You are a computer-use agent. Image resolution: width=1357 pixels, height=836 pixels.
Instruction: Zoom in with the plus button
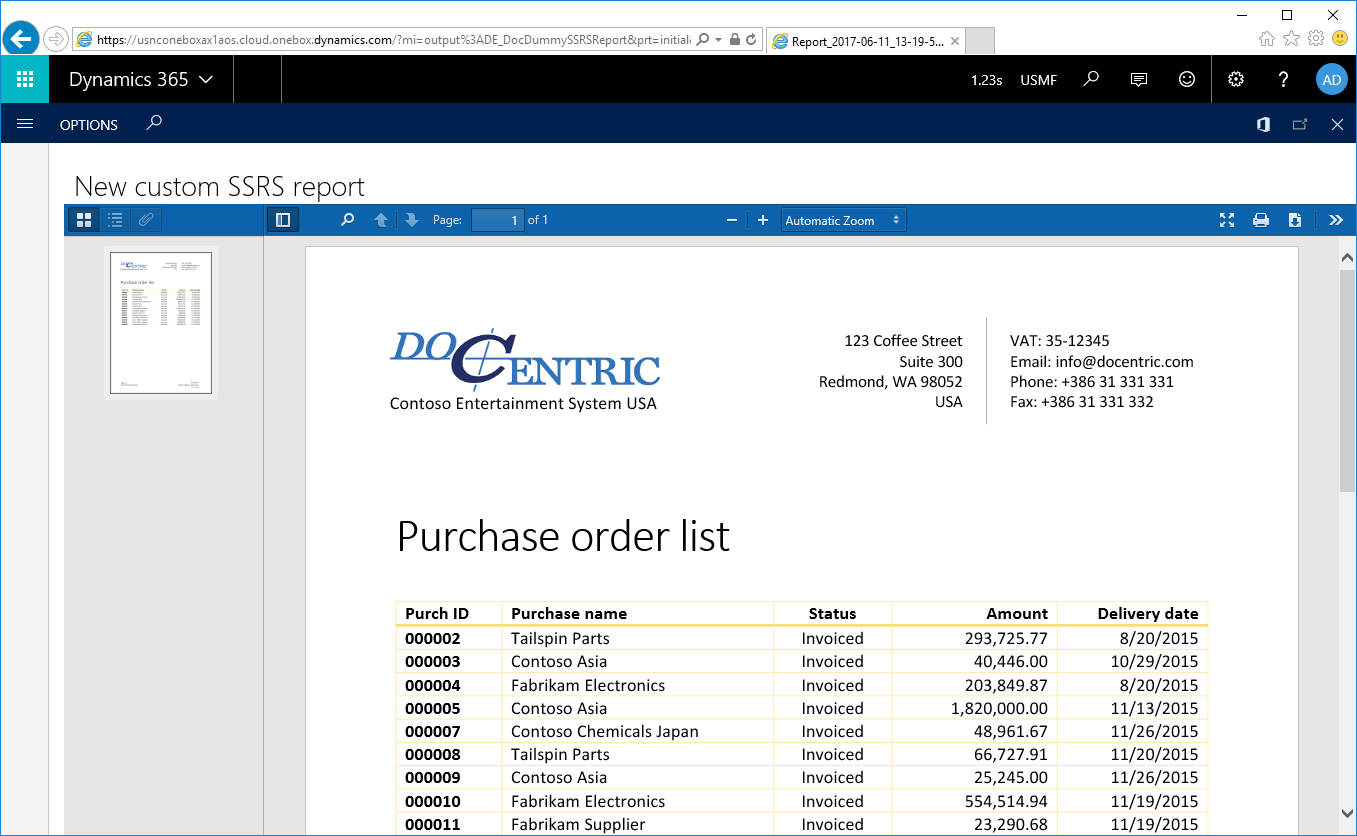click(763, 220)
